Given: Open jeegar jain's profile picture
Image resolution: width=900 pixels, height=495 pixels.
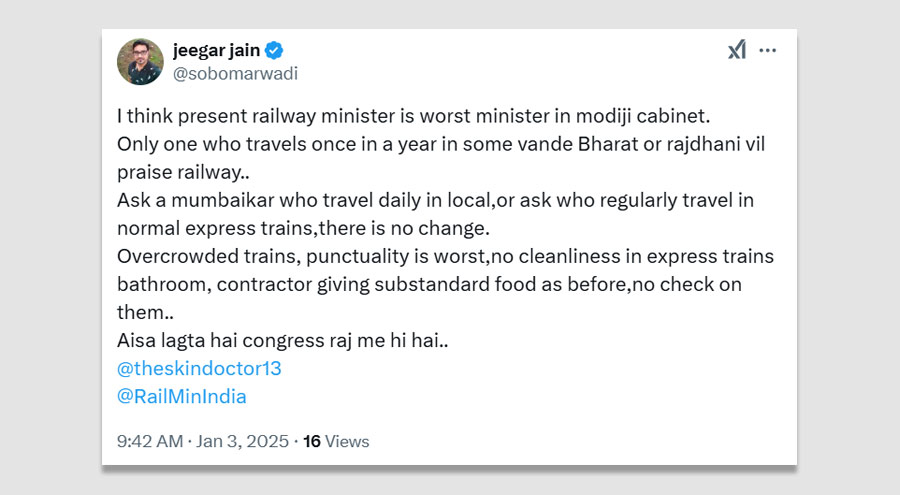Looking at the screenshot, I should click(140, 61).
